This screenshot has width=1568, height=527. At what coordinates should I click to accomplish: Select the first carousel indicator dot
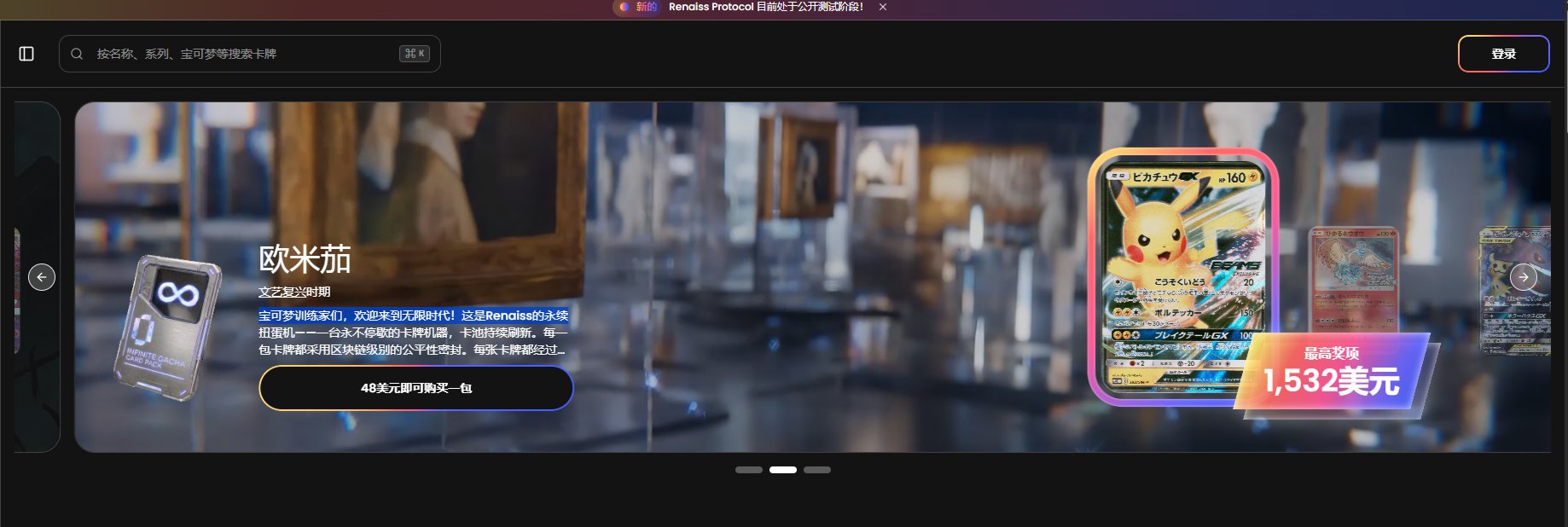(749, 470)
